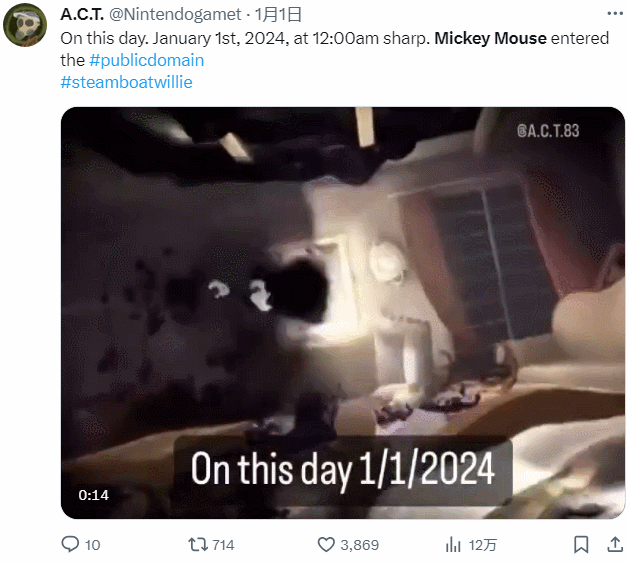Open the #publicdomain hashtag link

click(x=146, y=60)
